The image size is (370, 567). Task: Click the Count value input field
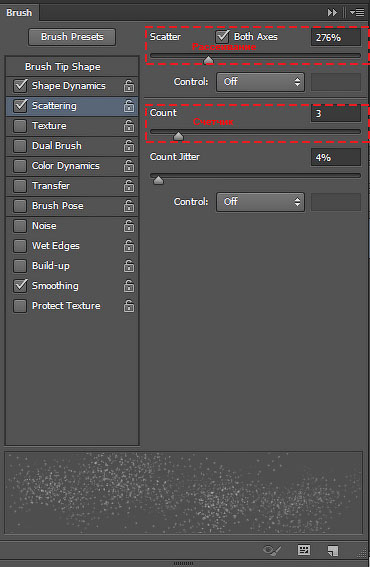click(x=336, y=113)
